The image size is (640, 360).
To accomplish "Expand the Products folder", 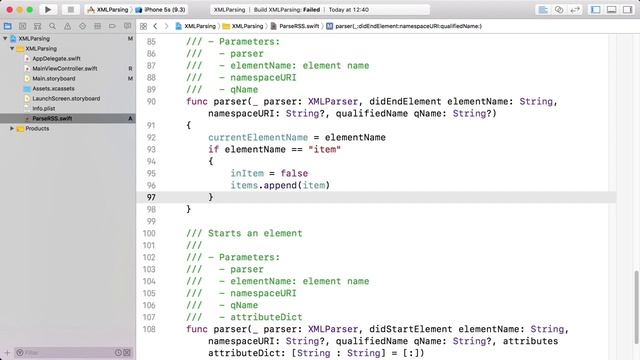I will point(12,128).
